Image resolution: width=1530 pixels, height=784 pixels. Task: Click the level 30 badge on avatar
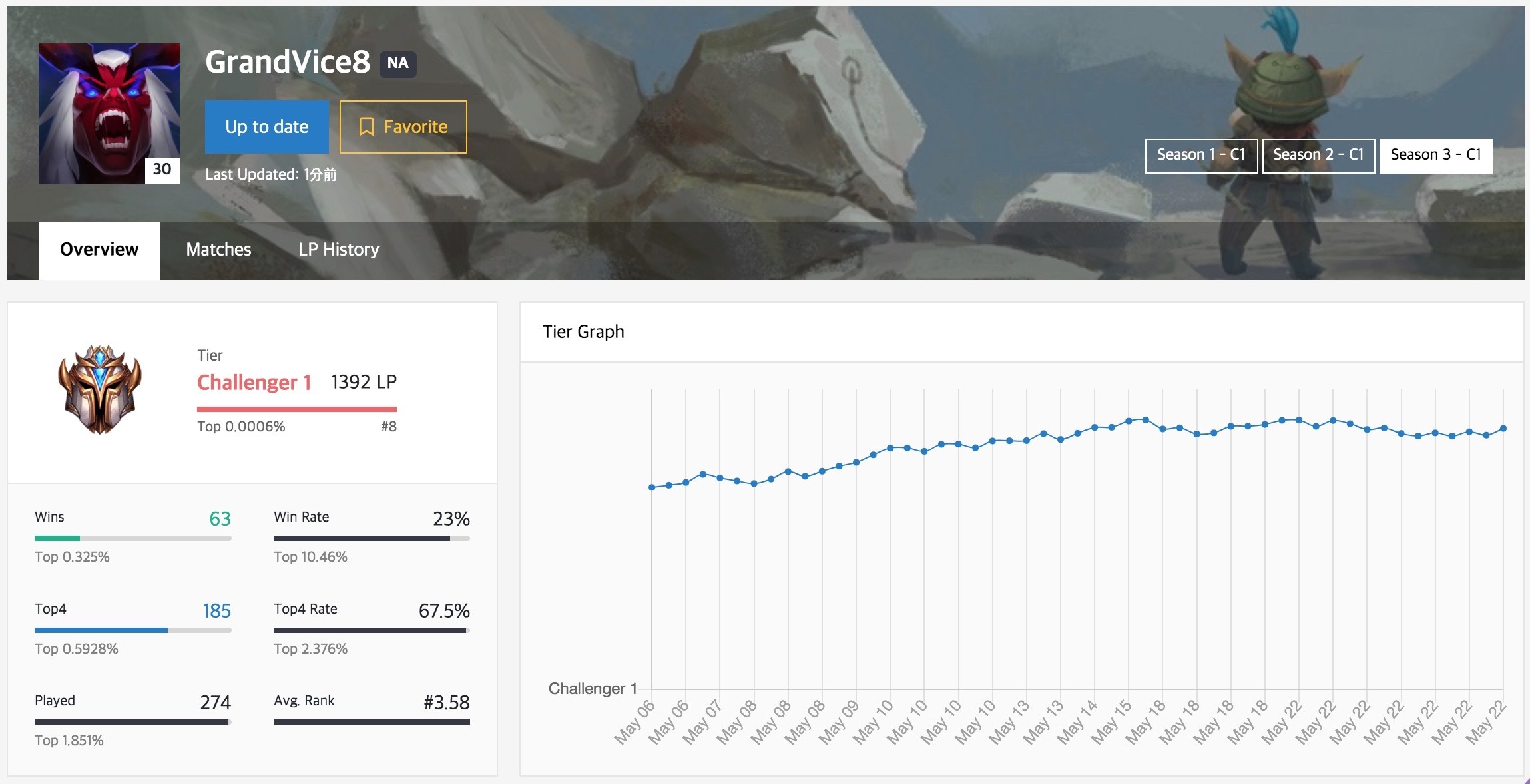click(162, 170)
